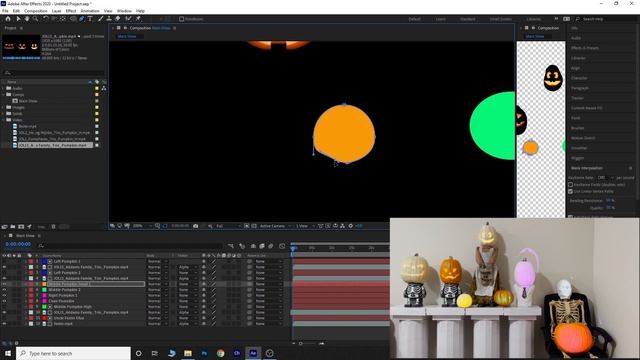Open the Effect menu
The height and width of the screenshot is (360, 640).
(71, 11)
